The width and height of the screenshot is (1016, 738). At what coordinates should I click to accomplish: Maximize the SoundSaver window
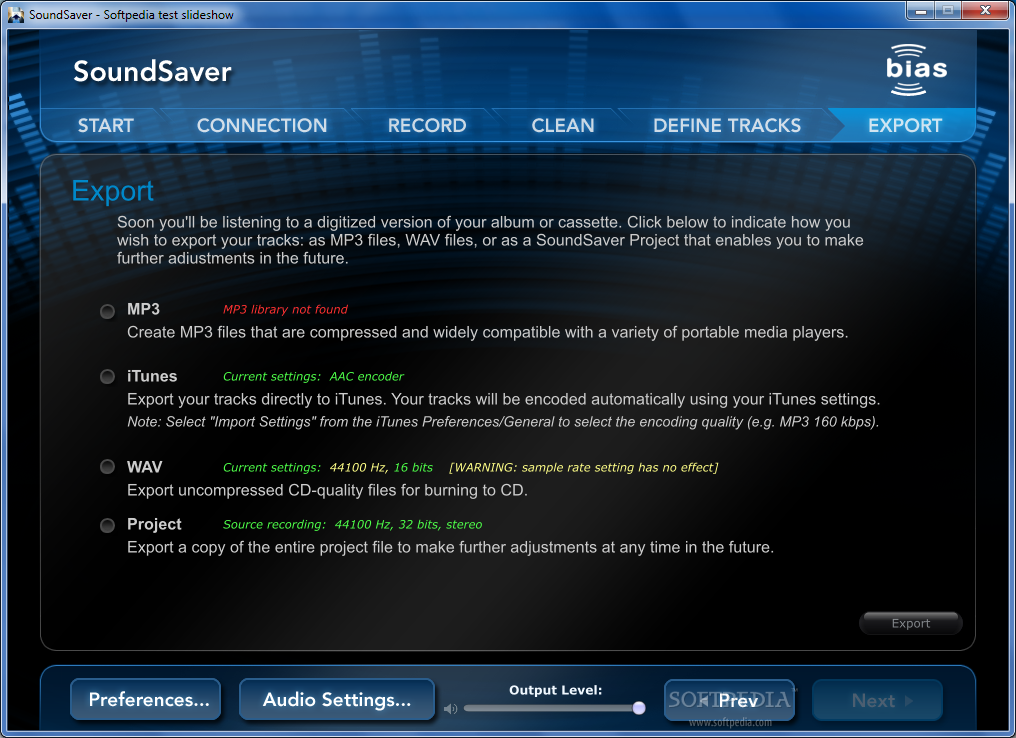948,10
